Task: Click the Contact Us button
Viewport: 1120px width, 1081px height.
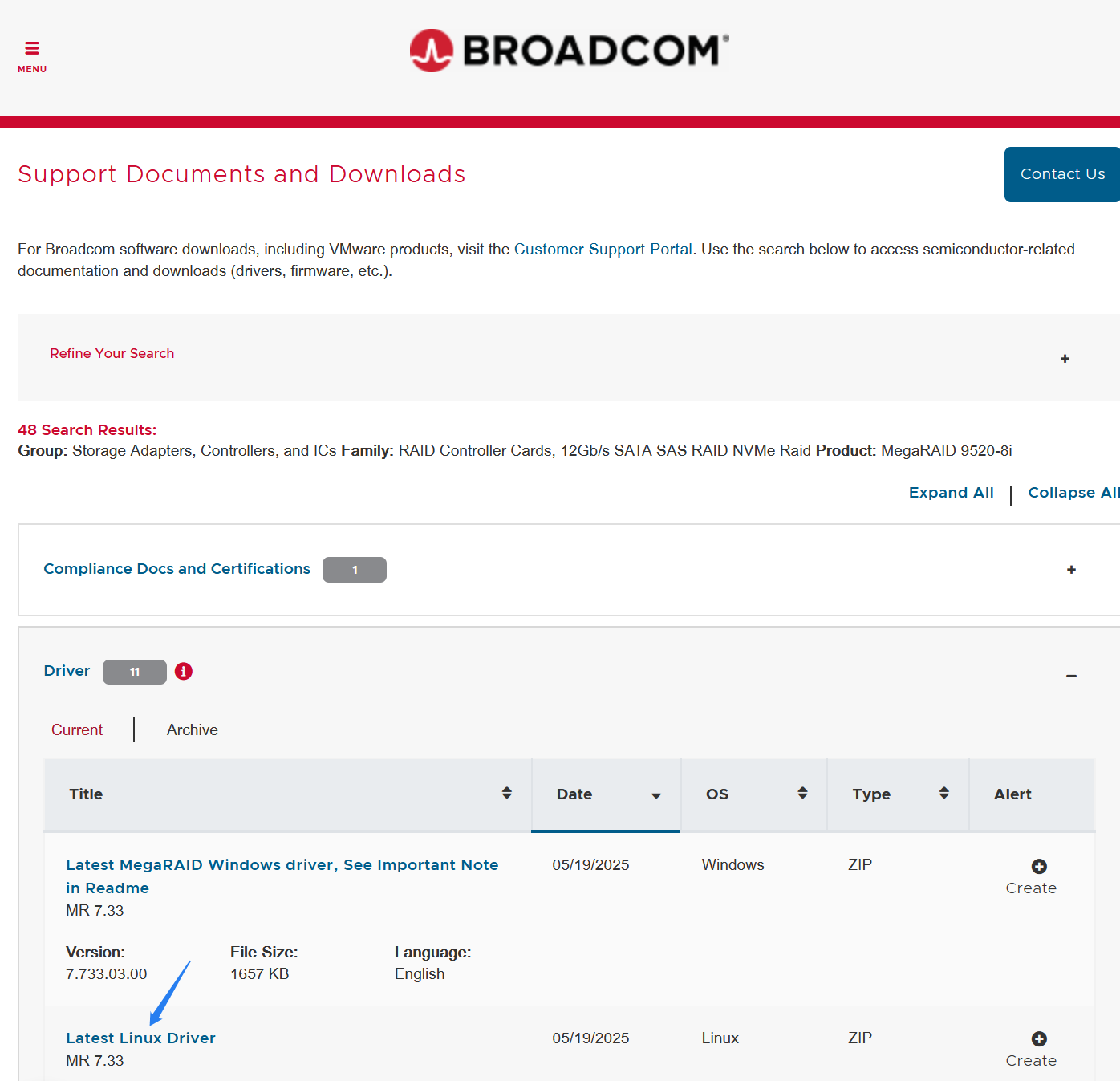Action: point(1062,174)
